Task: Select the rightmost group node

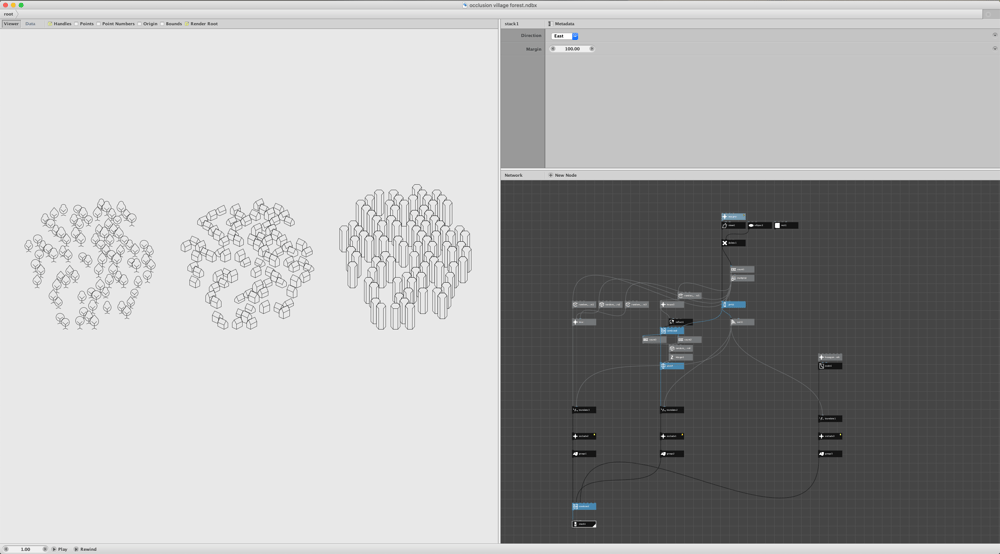Action: [830, 454]
